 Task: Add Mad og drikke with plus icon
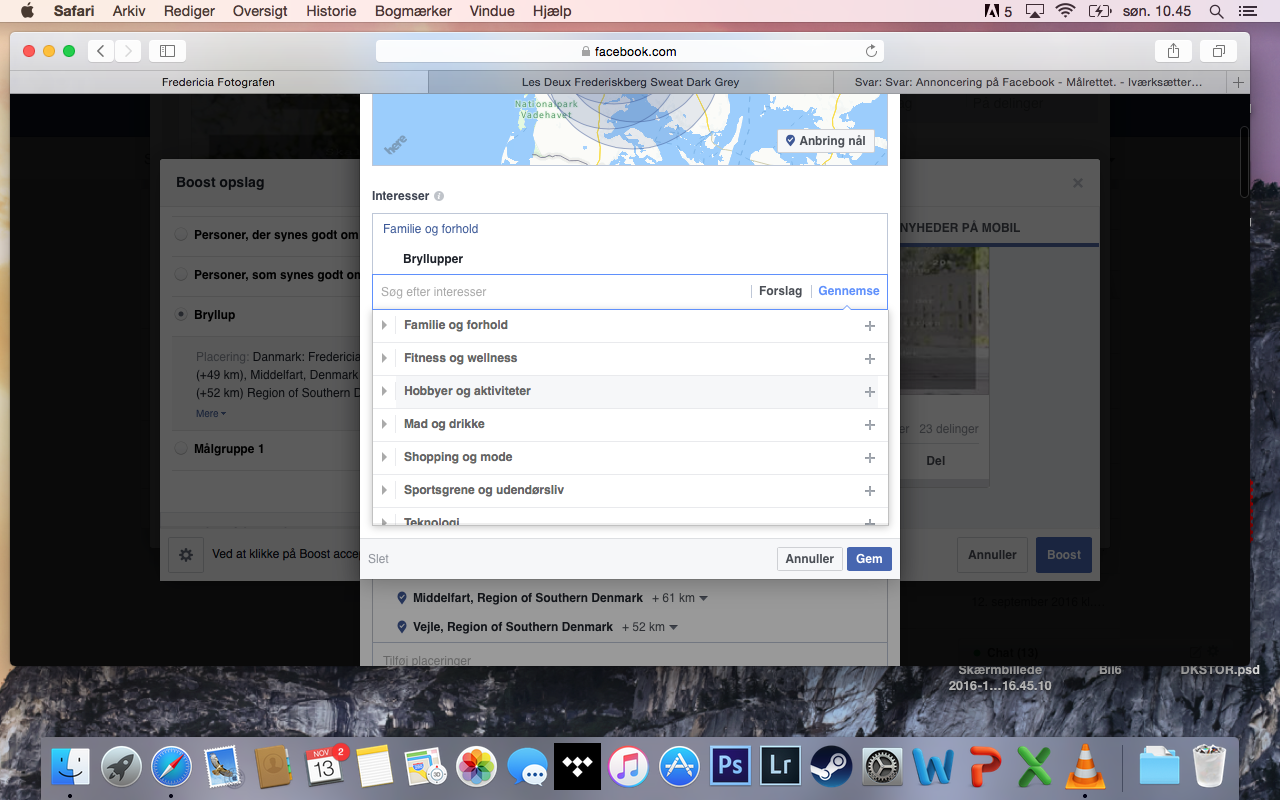tap(870, 425)
